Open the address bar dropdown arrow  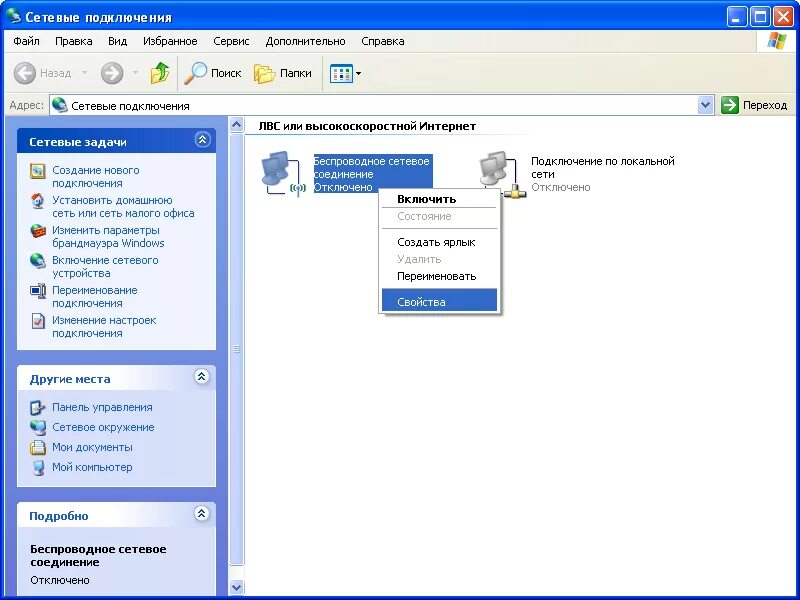pyautogui.click(x=706, y=105)
